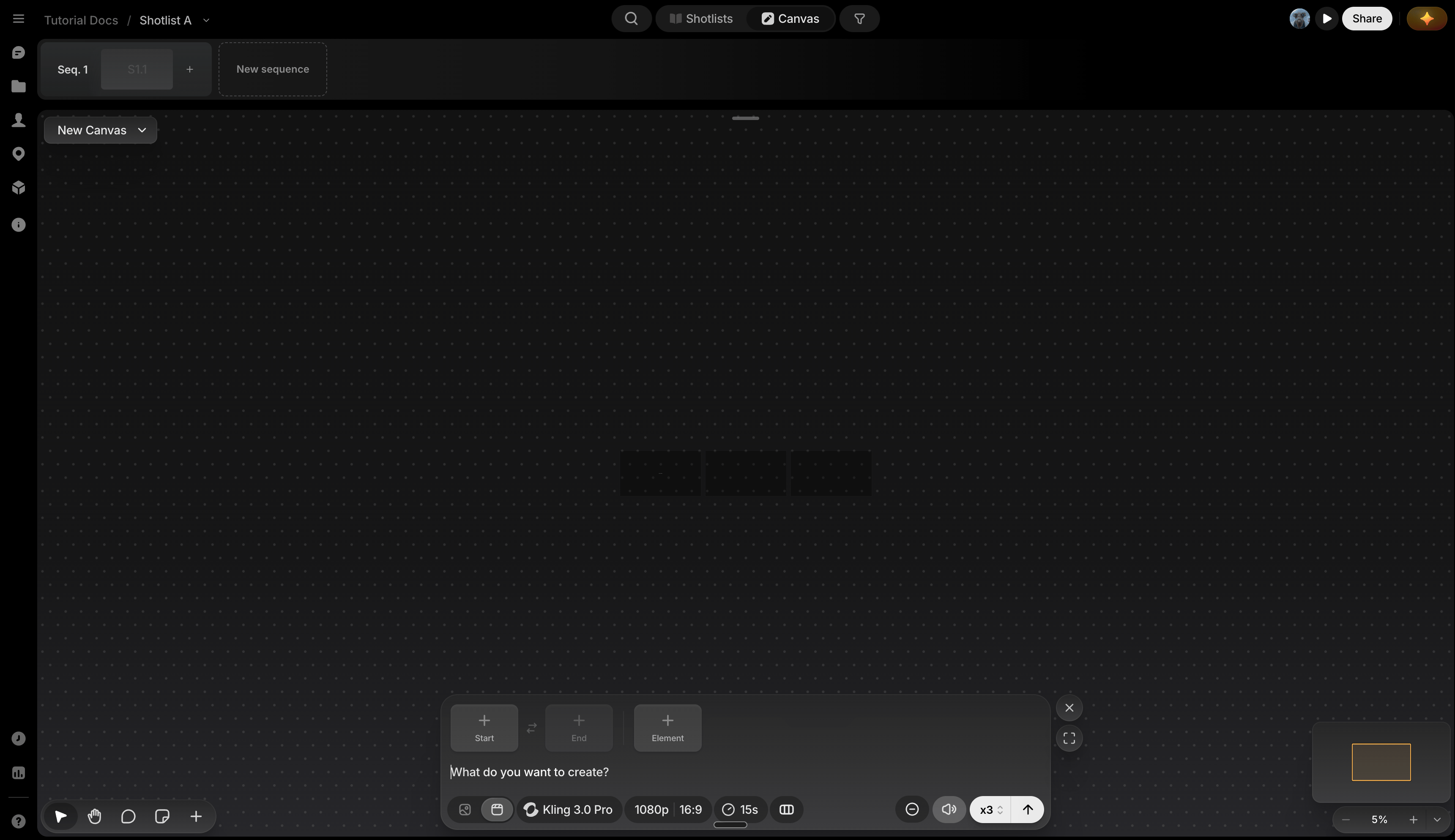Select the sticky note tool
Screen dimensions: 1455x840
pyautogui.click(x=162, y=816)
